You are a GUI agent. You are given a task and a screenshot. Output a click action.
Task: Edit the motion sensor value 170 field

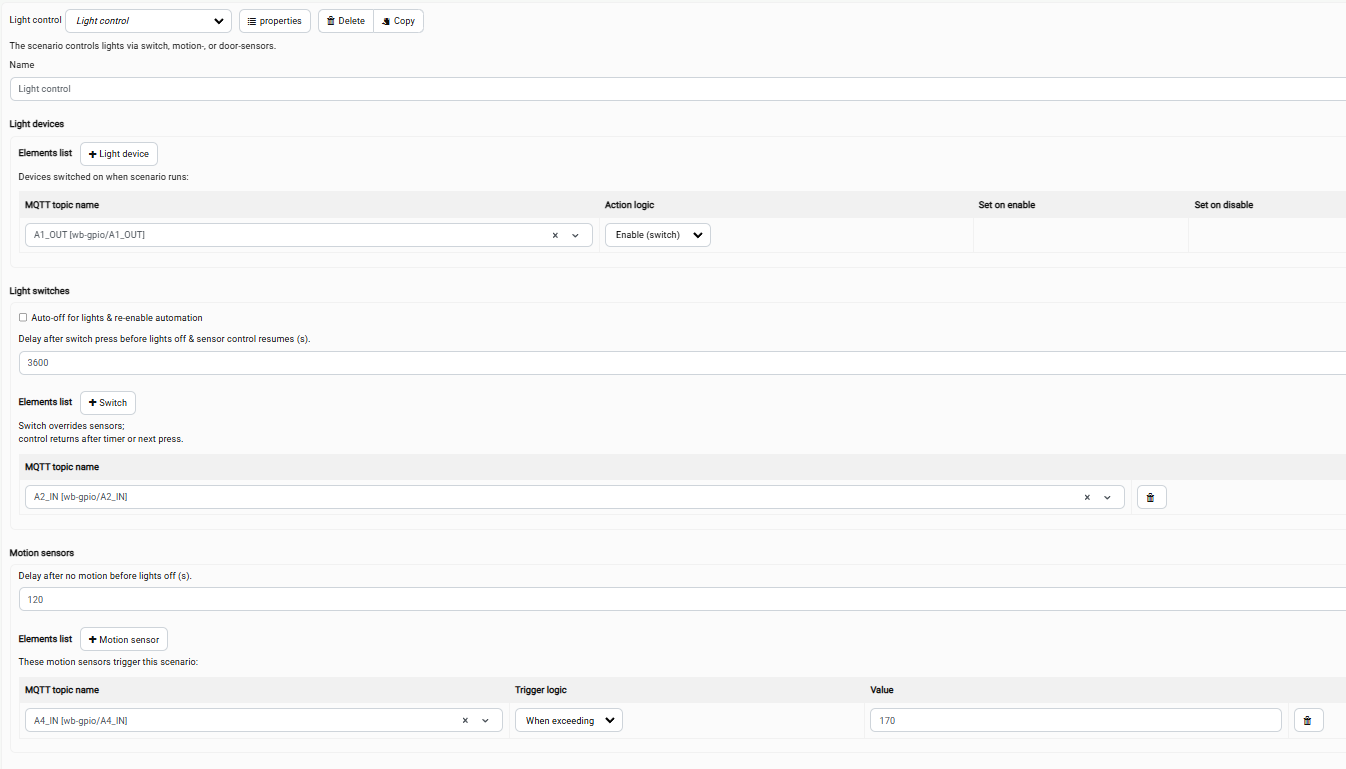[1076, 720]
